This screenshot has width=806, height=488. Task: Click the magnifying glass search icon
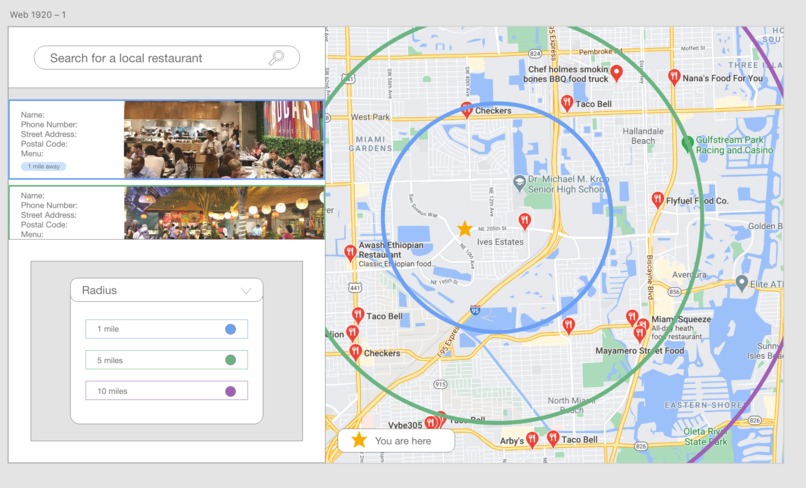click(277, 58)
